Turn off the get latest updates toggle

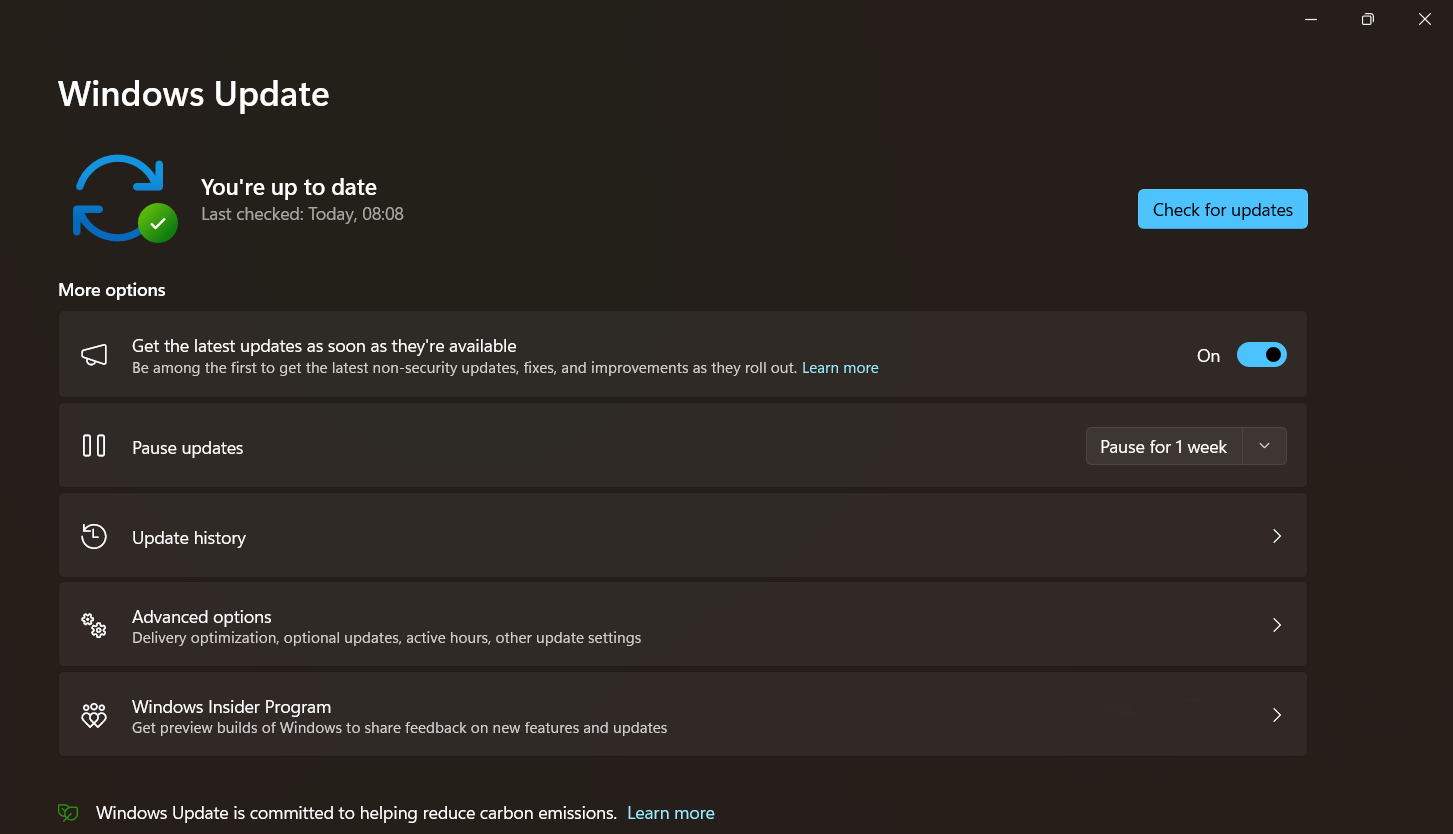coord(1262,355)
